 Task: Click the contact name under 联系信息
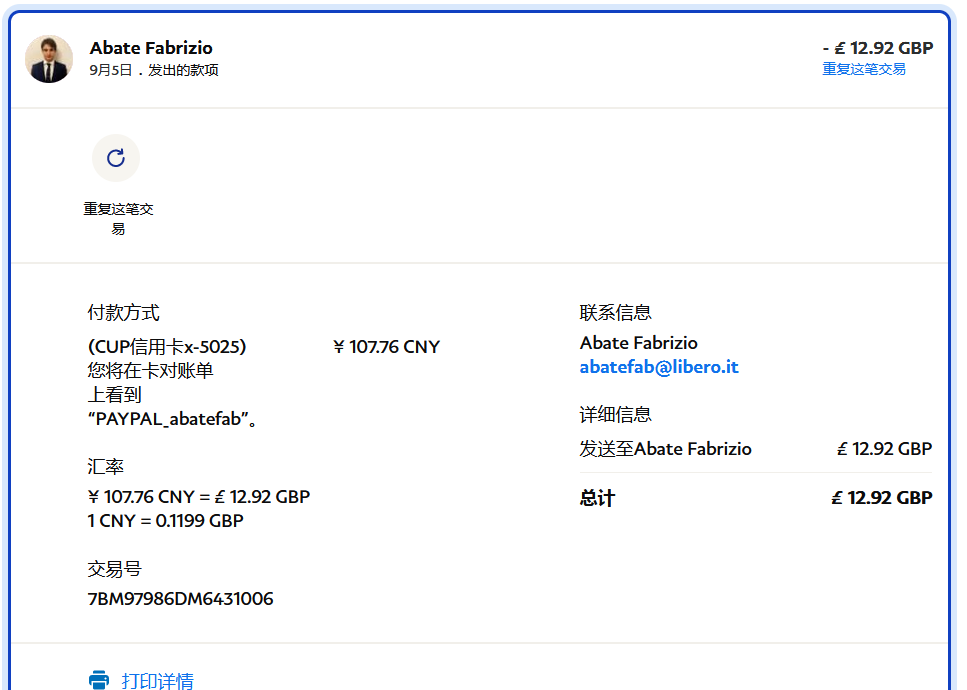(x=639, y=343)
